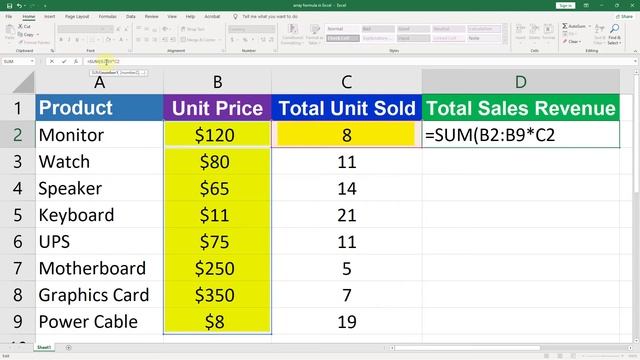Switch to the Review tab
The width and height of the screenshot is (640, 360).
click(x=151, y=17)
